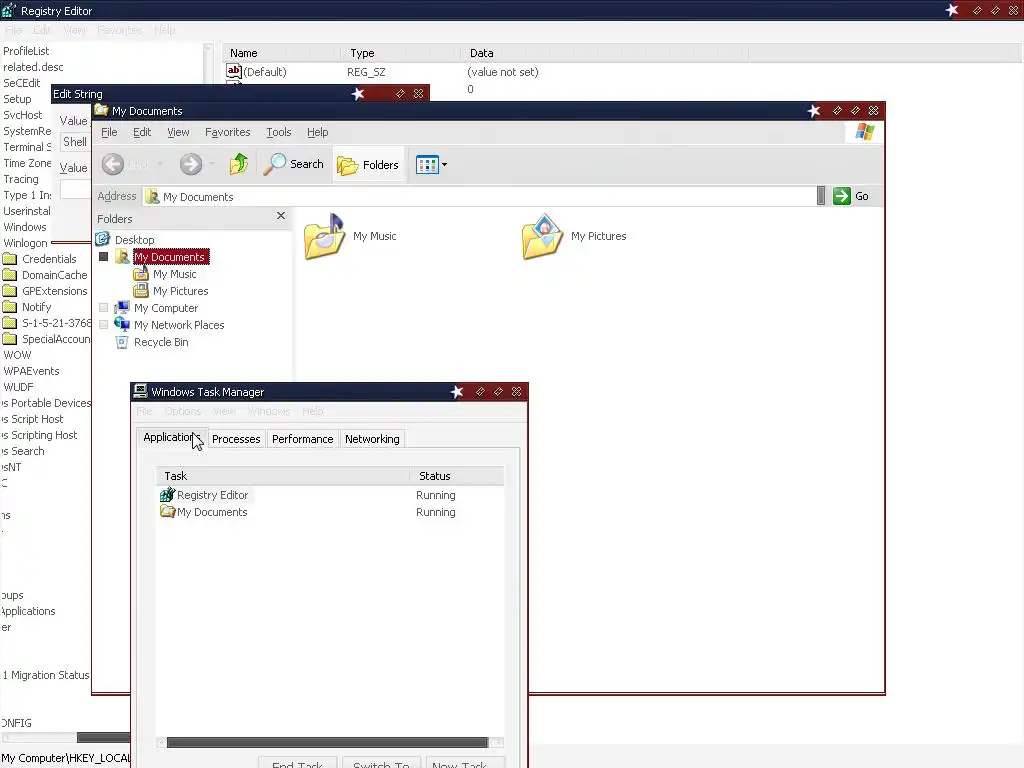Click the star icon in Edit String titlebar
This screenshot has width=1024, height=768.
click(x=358, y=94)
